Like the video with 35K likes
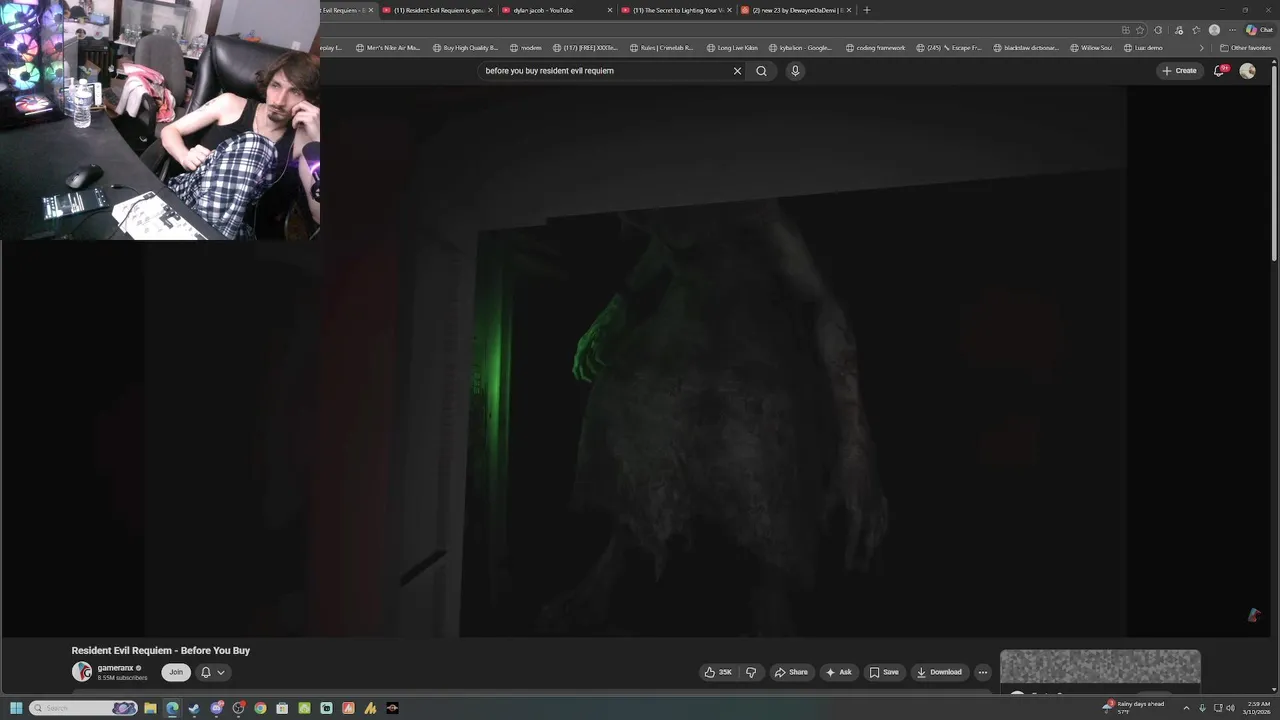Image resolution: width=1280 pixels, height=720 pixels. click(718, 672)
